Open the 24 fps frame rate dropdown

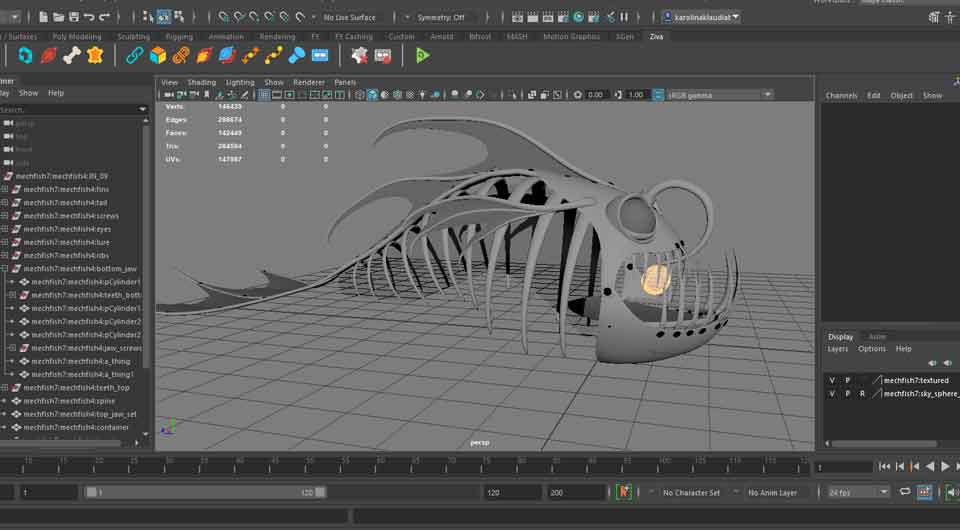click(x=858, y=492)
